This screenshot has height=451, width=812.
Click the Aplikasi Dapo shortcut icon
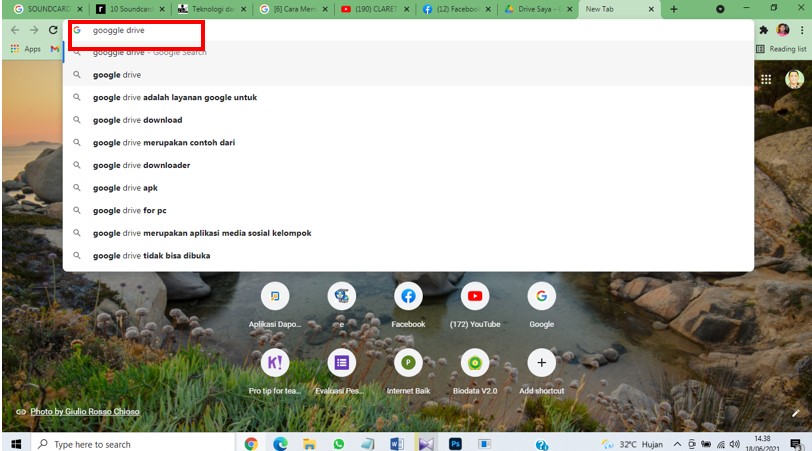[275, 296]
